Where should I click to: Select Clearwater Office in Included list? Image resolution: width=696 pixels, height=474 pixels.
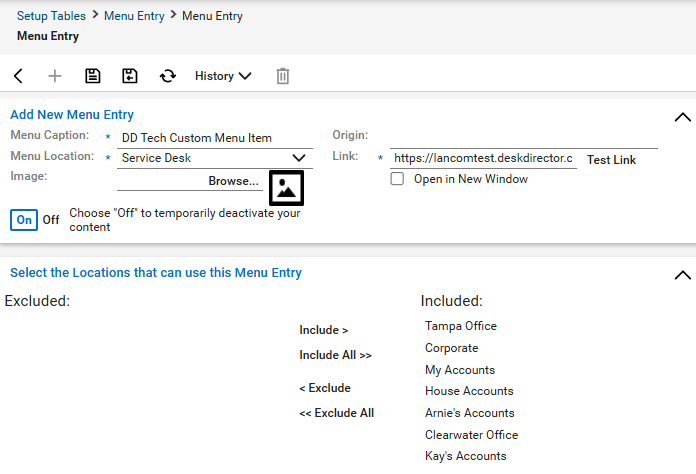coord(471,435)
